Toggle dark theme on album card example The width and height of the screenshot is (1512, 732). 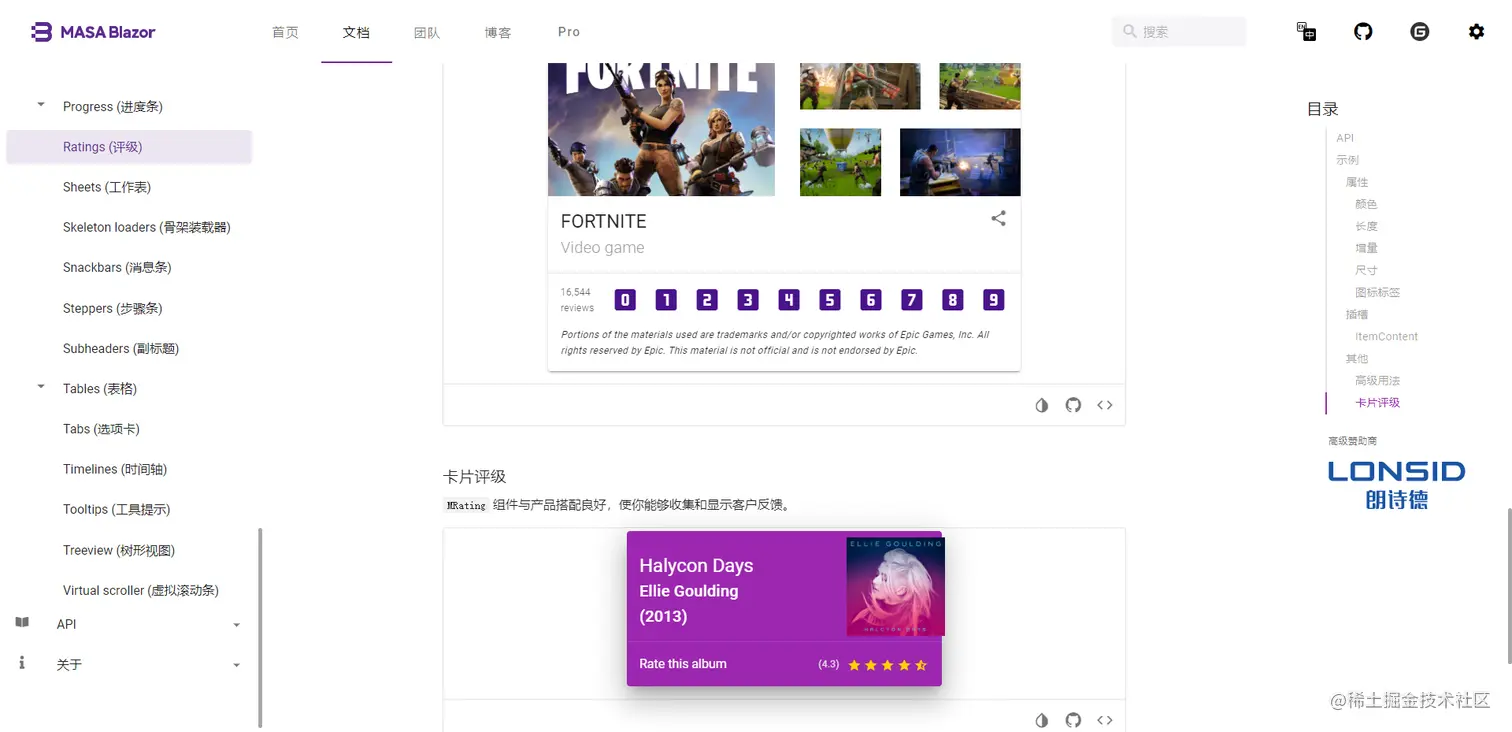[x=1042, y=720]
